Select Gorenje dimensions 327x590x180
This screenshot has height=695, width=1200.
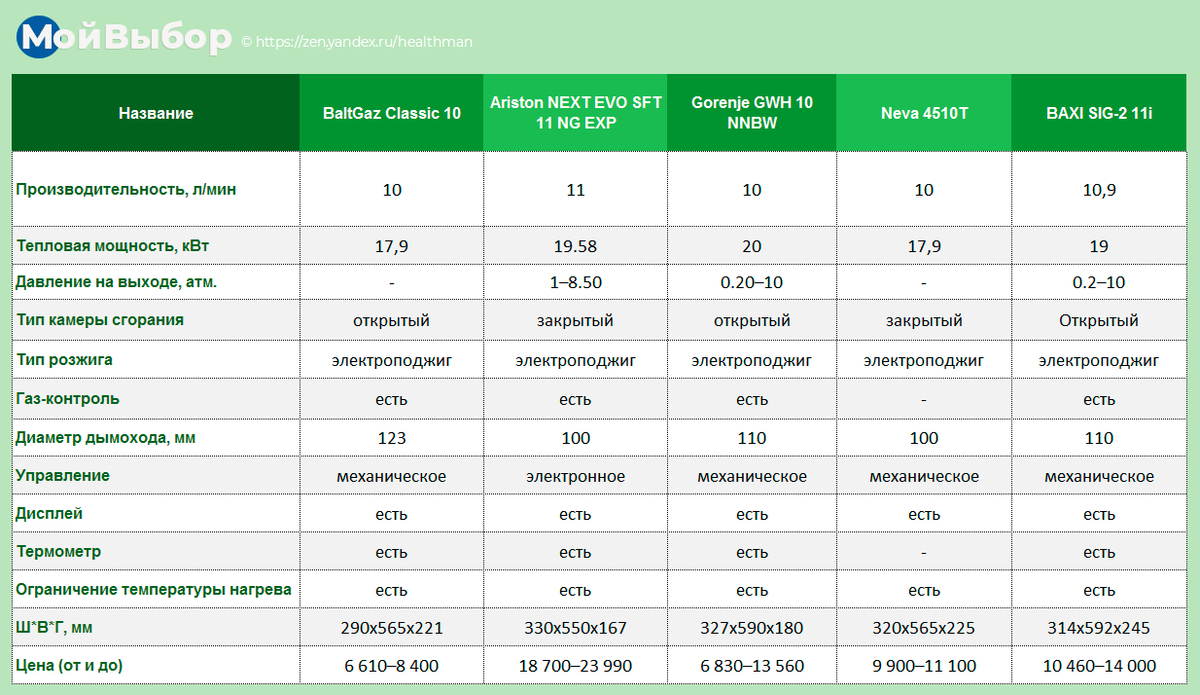pyautogui.click(x=752, y=628)
